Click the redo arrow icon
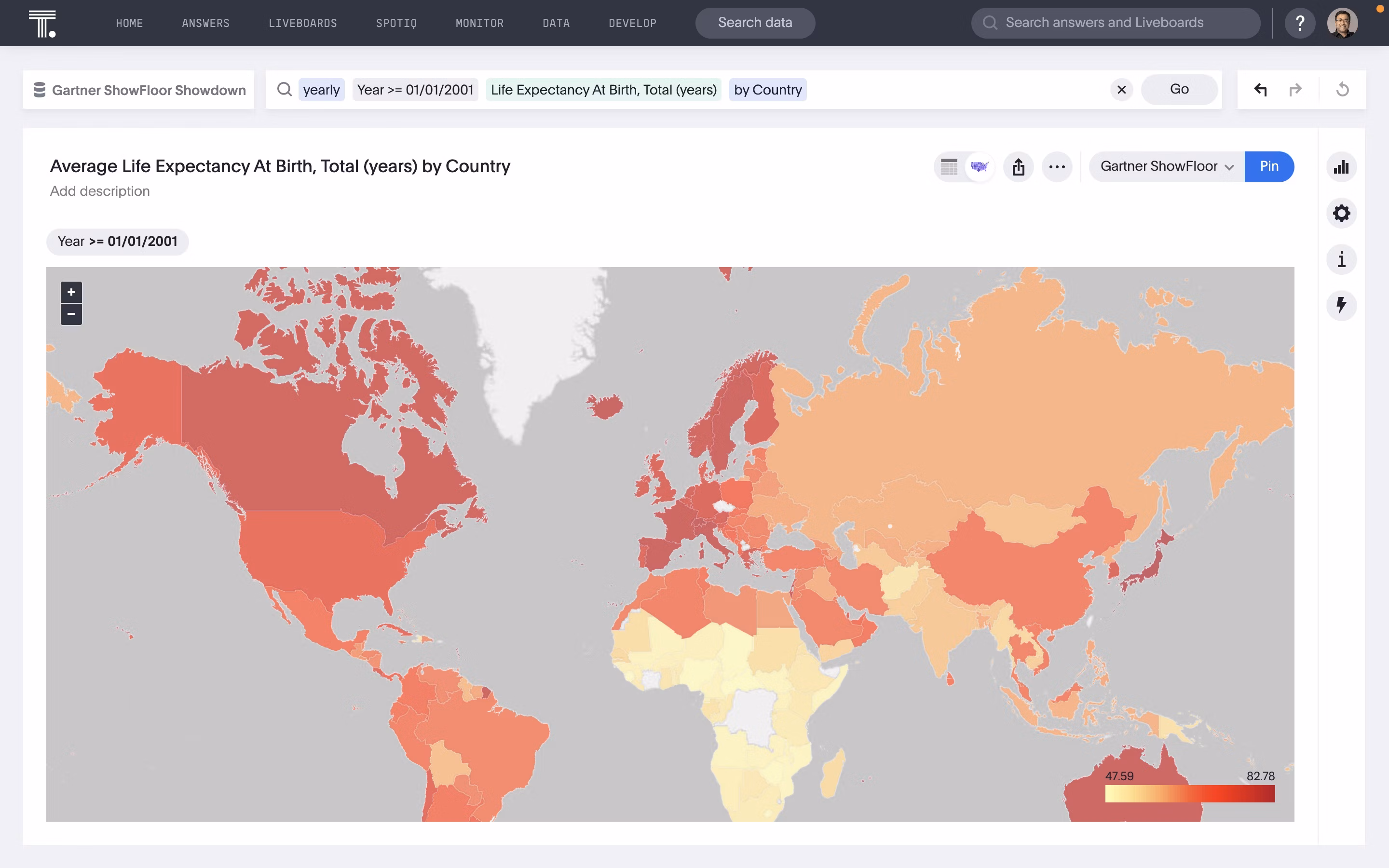 [x=1295, y=90]
